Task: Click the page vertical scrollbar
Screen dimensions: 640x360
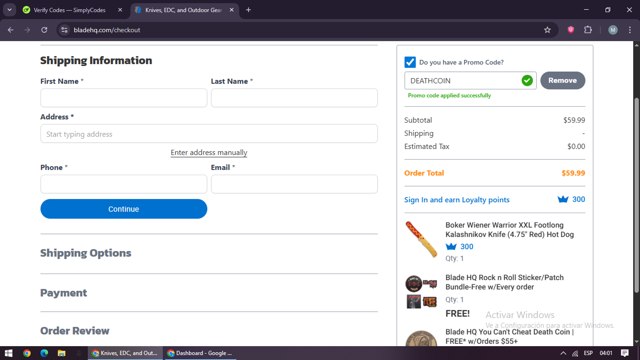Action: (636, 195)
